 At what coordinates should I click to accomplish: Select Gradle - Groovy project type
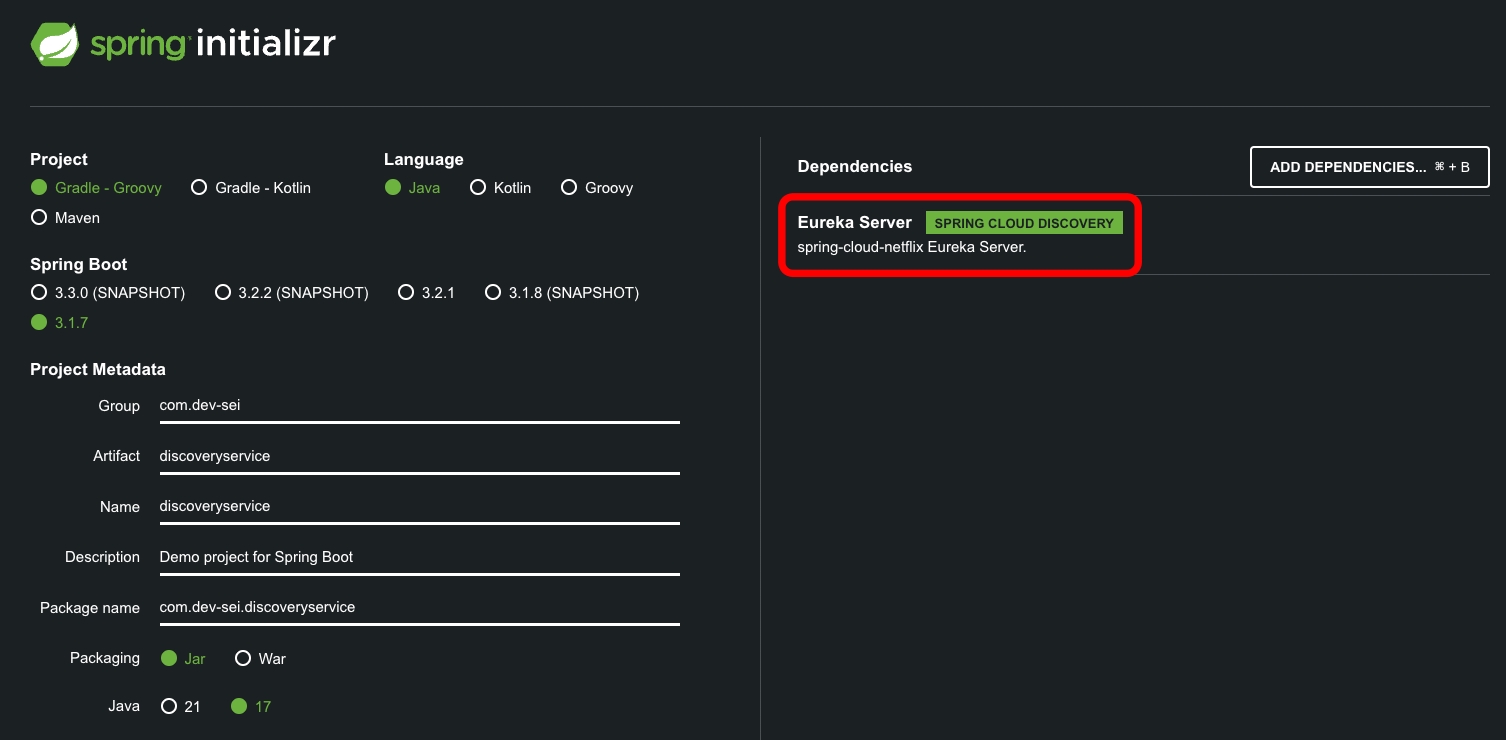click(96, 188)
